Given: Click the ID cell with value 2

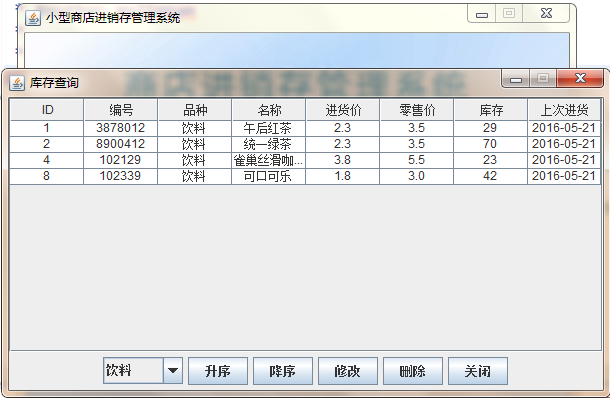Looking at the screenshot, I should tap(47, 144).
